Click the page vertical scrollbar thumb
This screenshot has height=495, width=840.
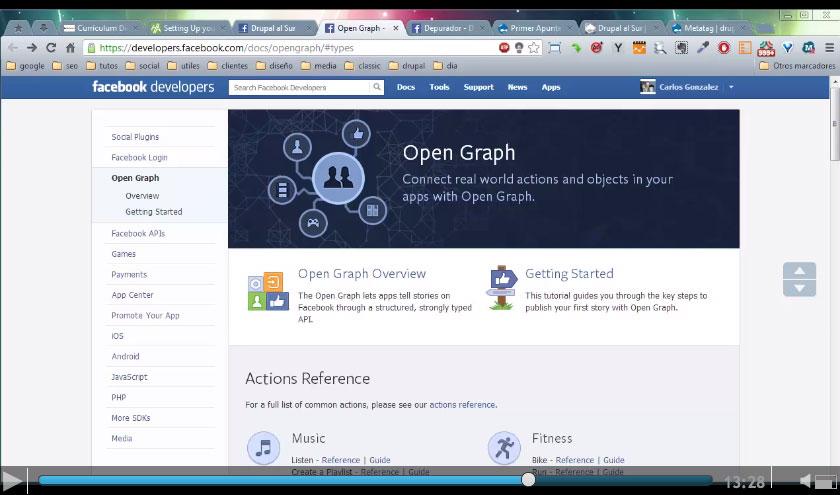[835, 123]
